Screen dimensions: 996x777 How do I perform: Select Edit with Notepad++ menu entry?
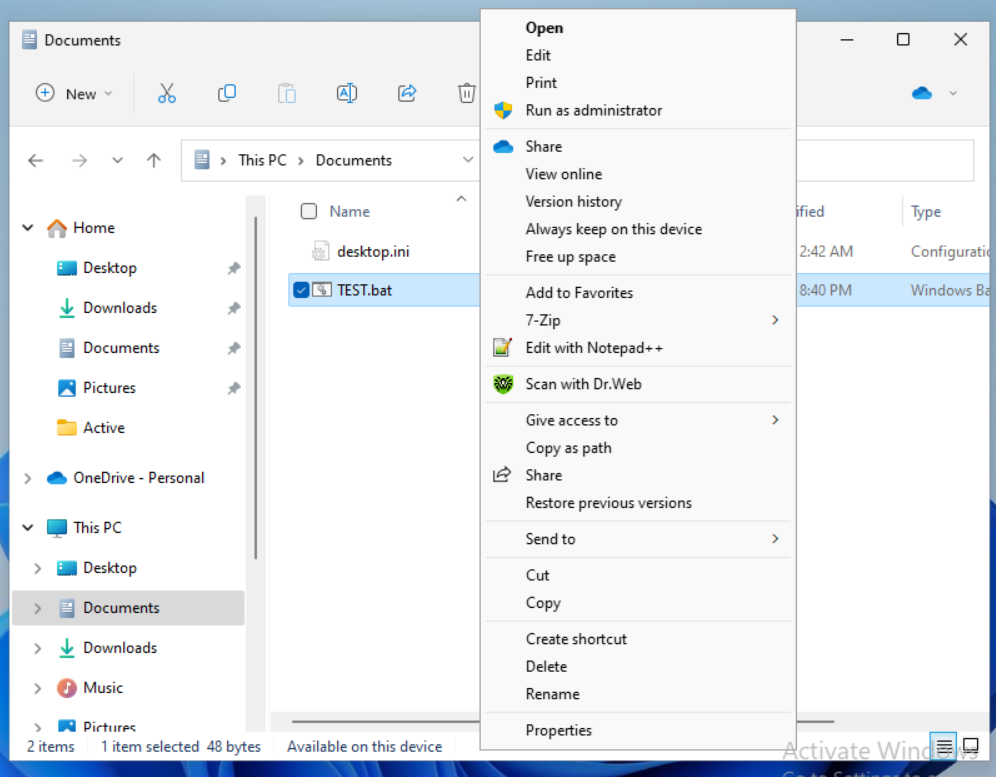(x=594, y=348)
